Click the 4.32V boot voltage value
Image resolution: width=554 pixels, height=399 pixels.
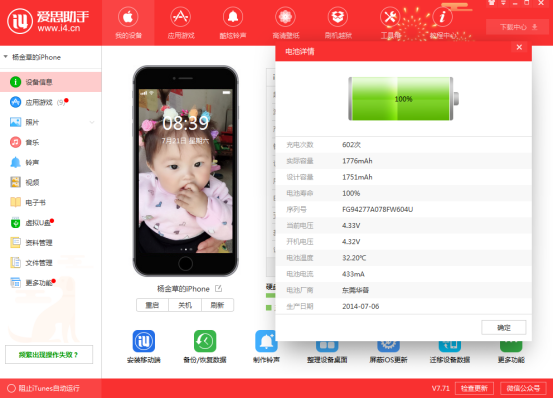point(351,242)
